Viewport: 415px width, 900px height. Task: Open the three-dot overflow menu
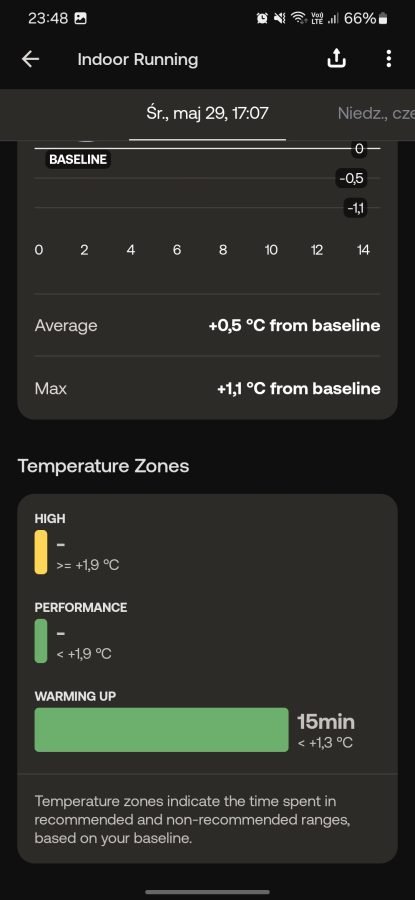(x=389, y=59)
